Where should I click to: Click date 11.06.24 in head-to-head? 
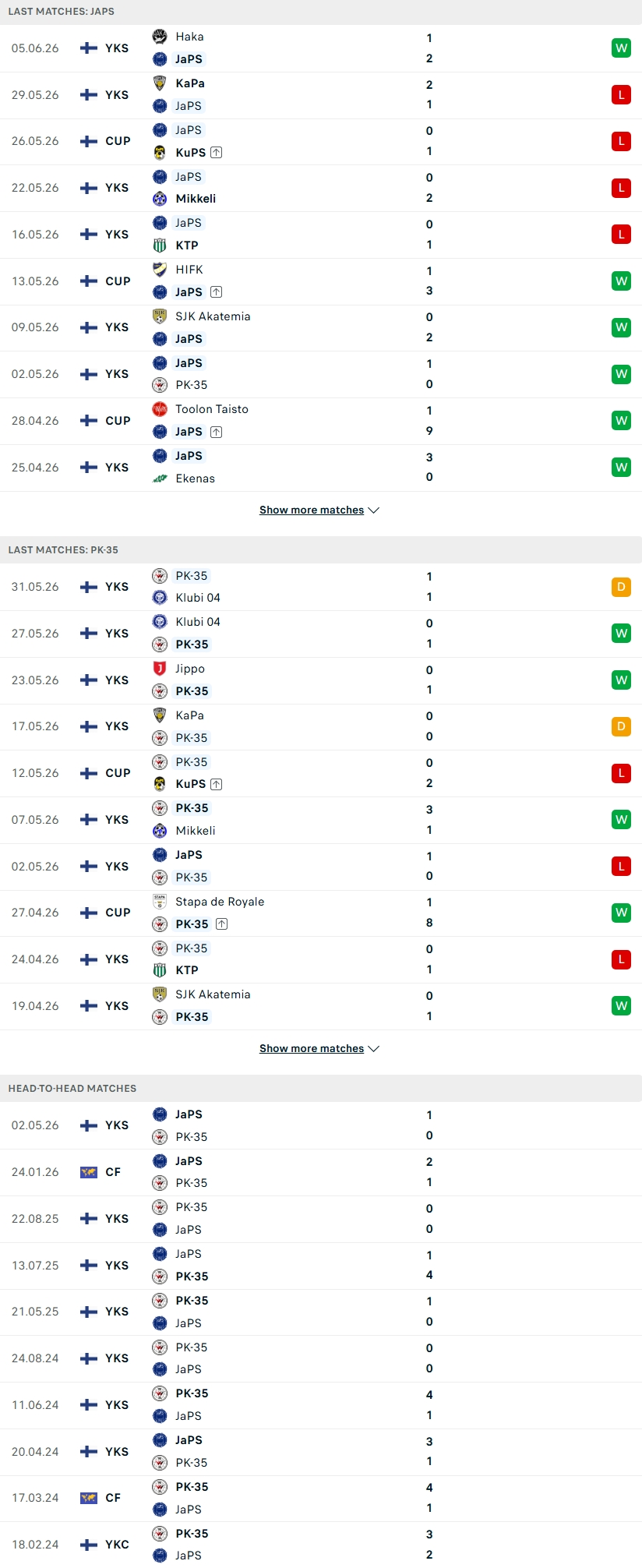click(x=35, y=1405)
